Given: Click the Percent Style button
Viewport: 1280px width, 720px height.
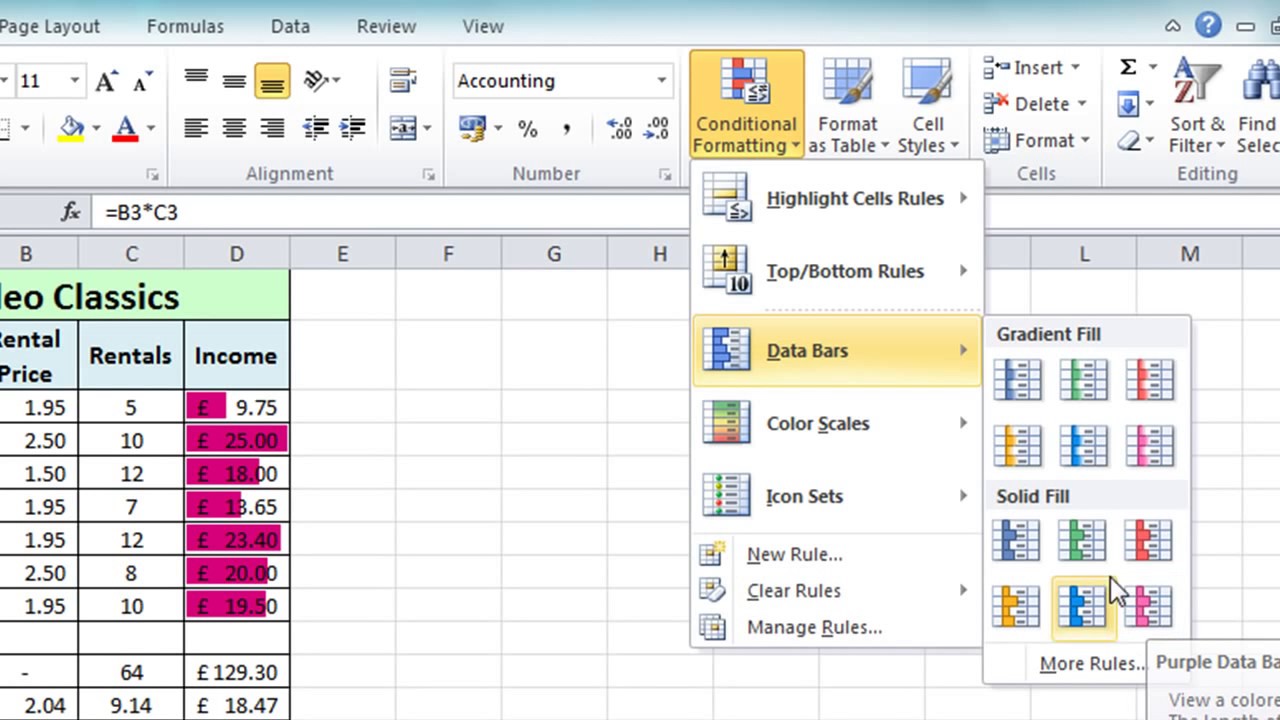Looking at the screenshot, I should [x=528, y=128].
